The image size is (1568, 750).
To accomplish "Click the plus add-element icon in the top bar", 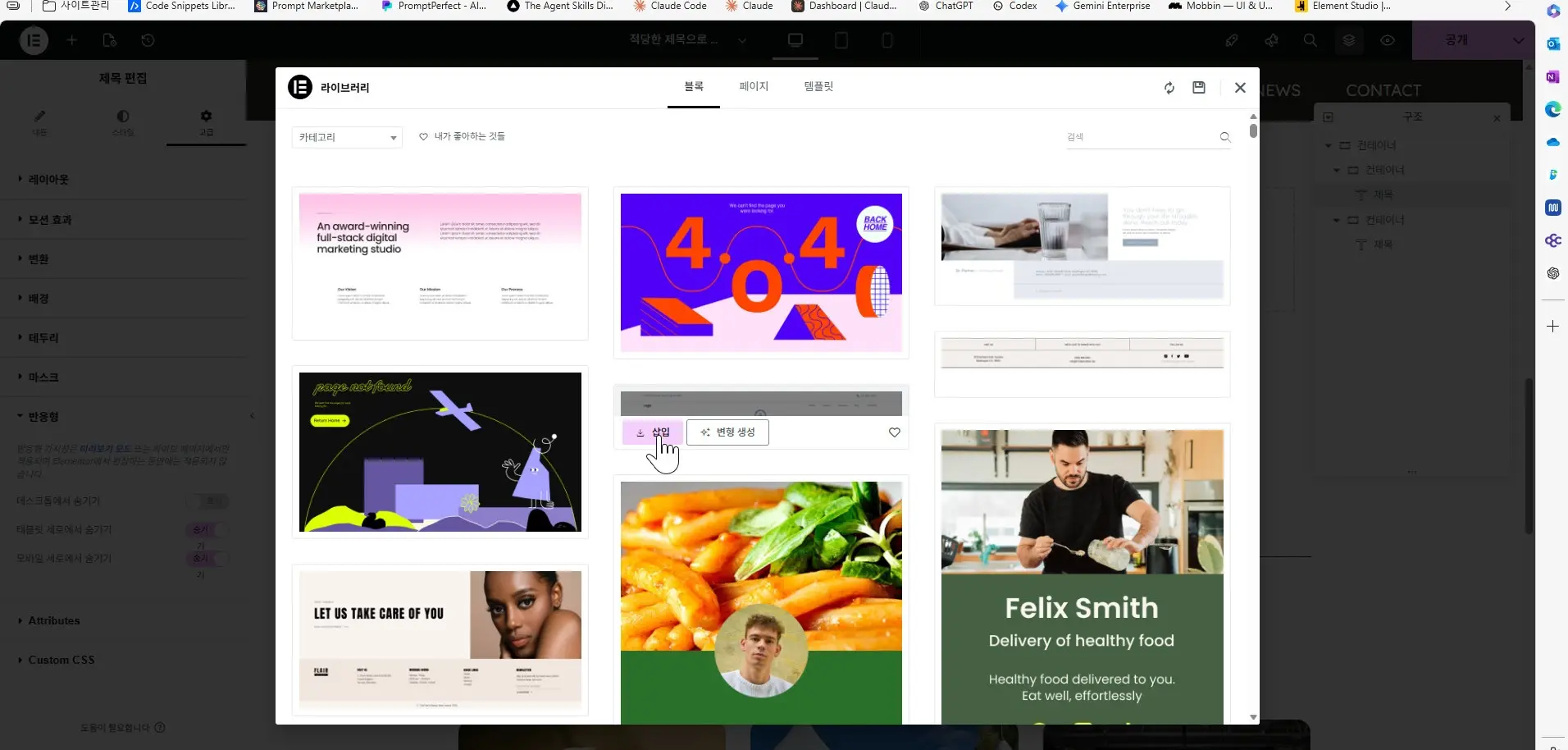I will coord(71,40).
